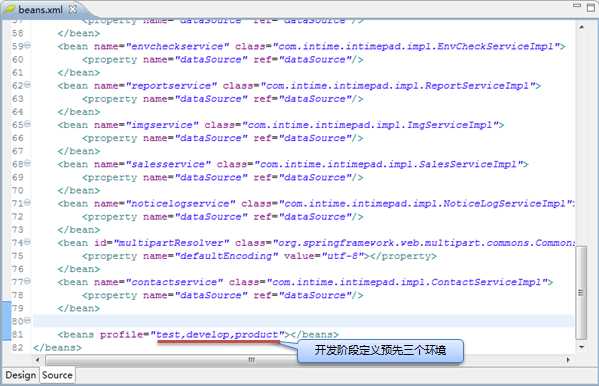Click the ImgServiceImpl class value

click(x=371, y=125)
